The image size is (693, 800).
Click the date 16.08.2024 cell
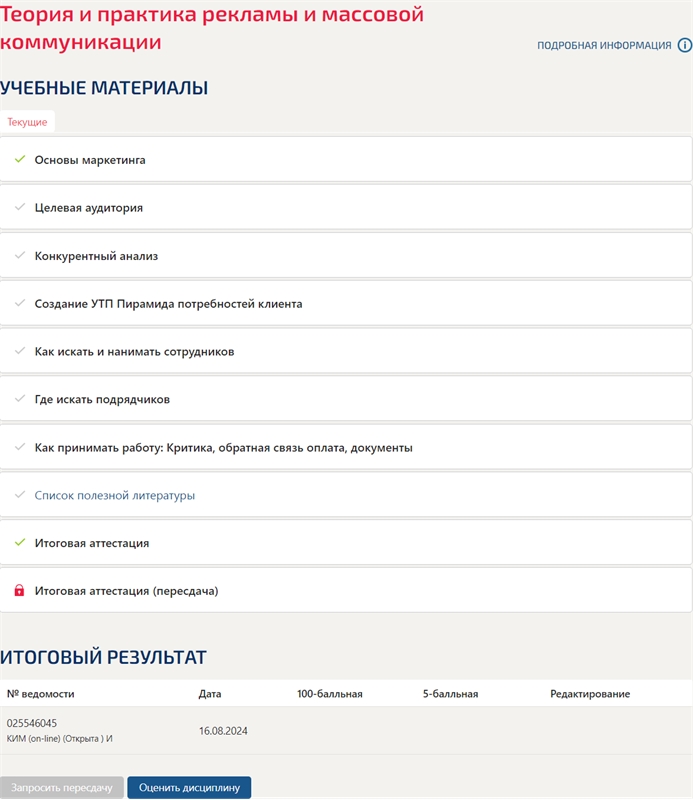coord(223,731)
